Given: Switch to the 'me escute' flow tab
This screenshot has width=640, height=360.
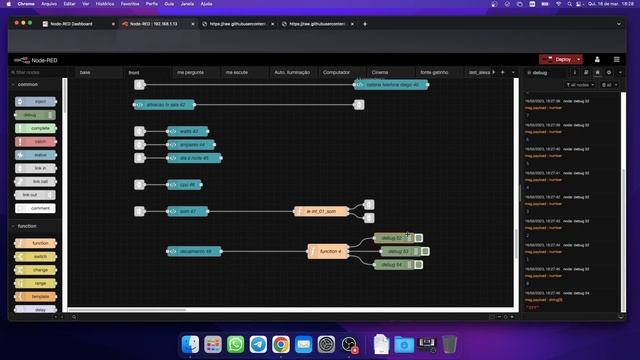Looking at the screenshot, I should point(245,72).
